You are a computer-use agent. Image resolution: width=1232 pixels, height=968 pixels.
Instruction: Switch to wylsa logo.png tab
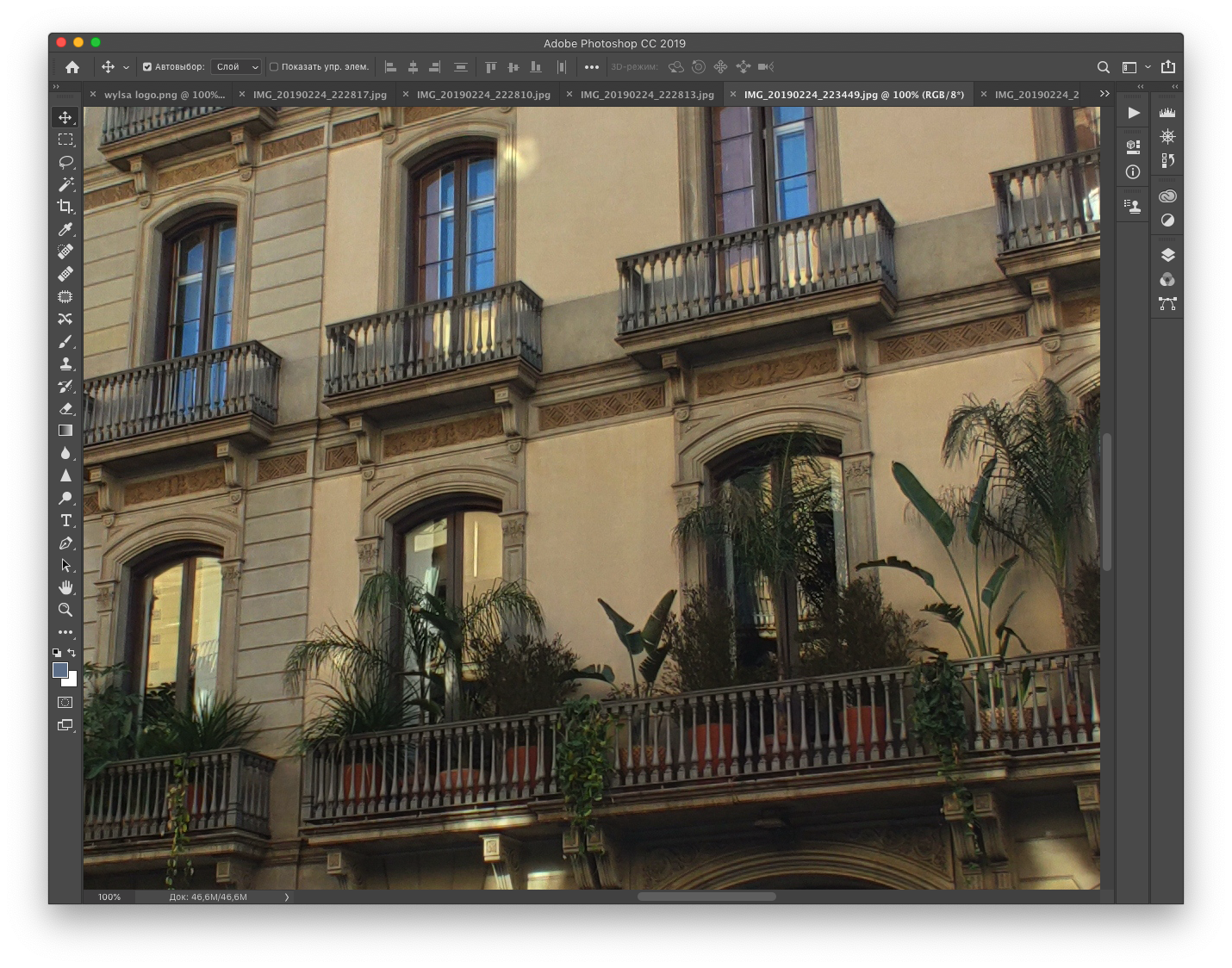point(164,95)
